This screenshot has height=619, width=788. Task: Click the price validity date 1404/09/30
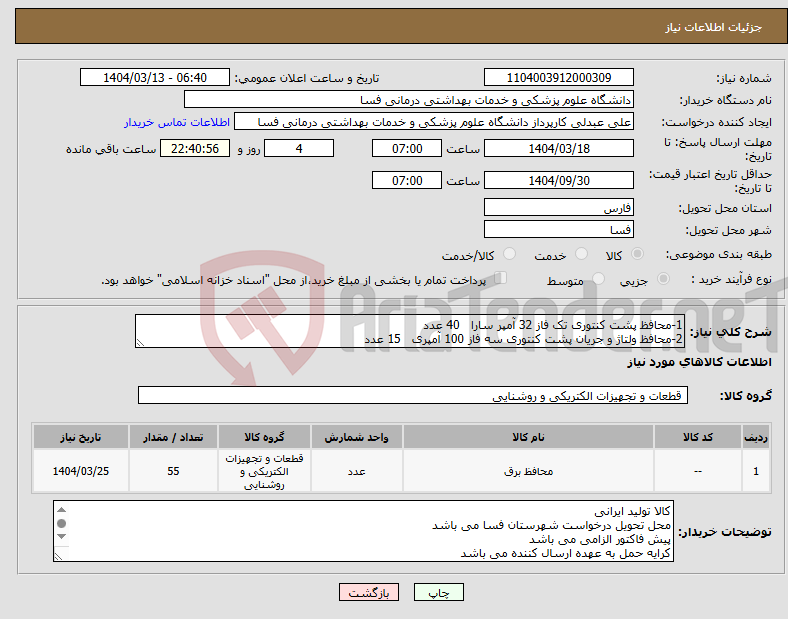(558, 180)
